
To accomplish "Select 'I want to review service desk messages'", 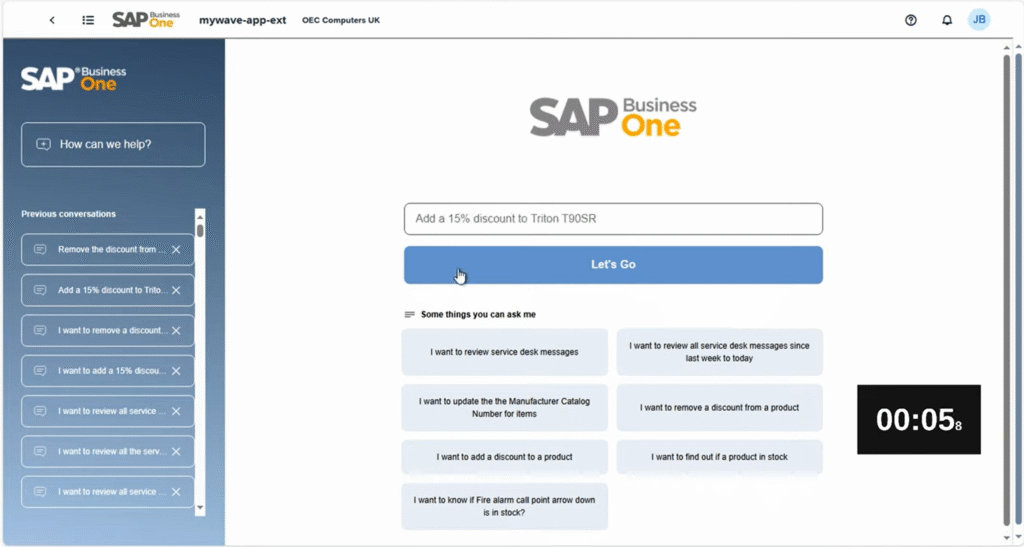I will [x=504, y=352].
